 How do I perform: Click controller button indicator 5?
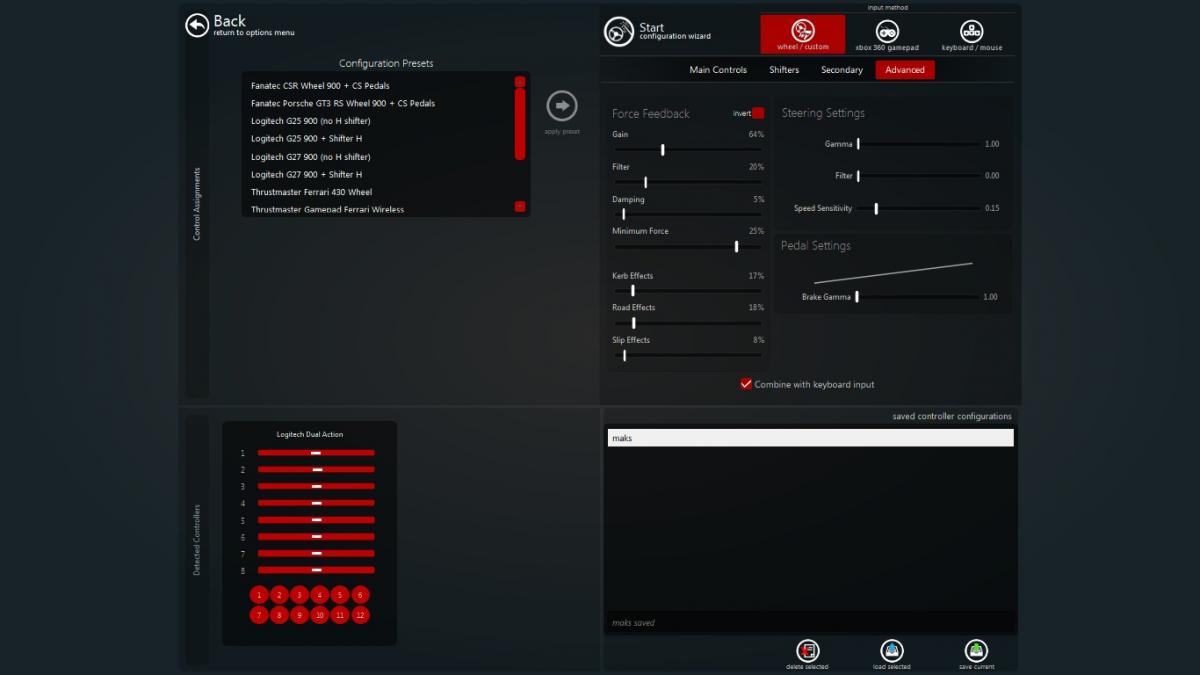coord(339,595)
